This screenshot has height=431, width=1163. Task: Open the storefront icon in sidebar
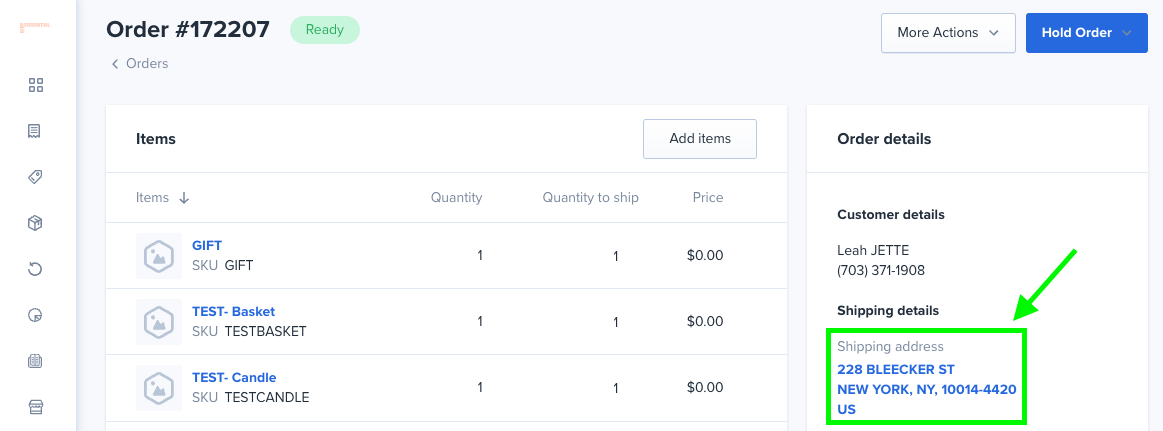(35, 407)
